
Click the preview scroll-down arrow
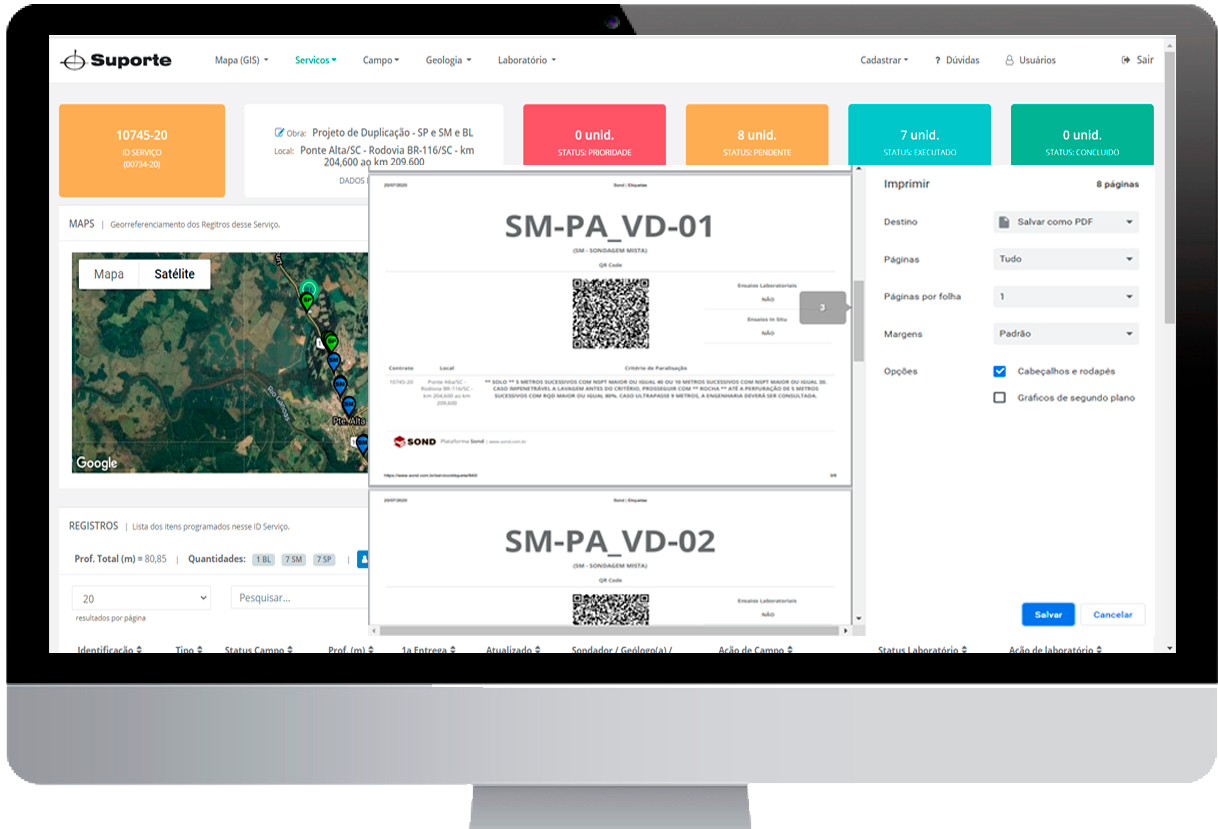[x=858, y=620]
